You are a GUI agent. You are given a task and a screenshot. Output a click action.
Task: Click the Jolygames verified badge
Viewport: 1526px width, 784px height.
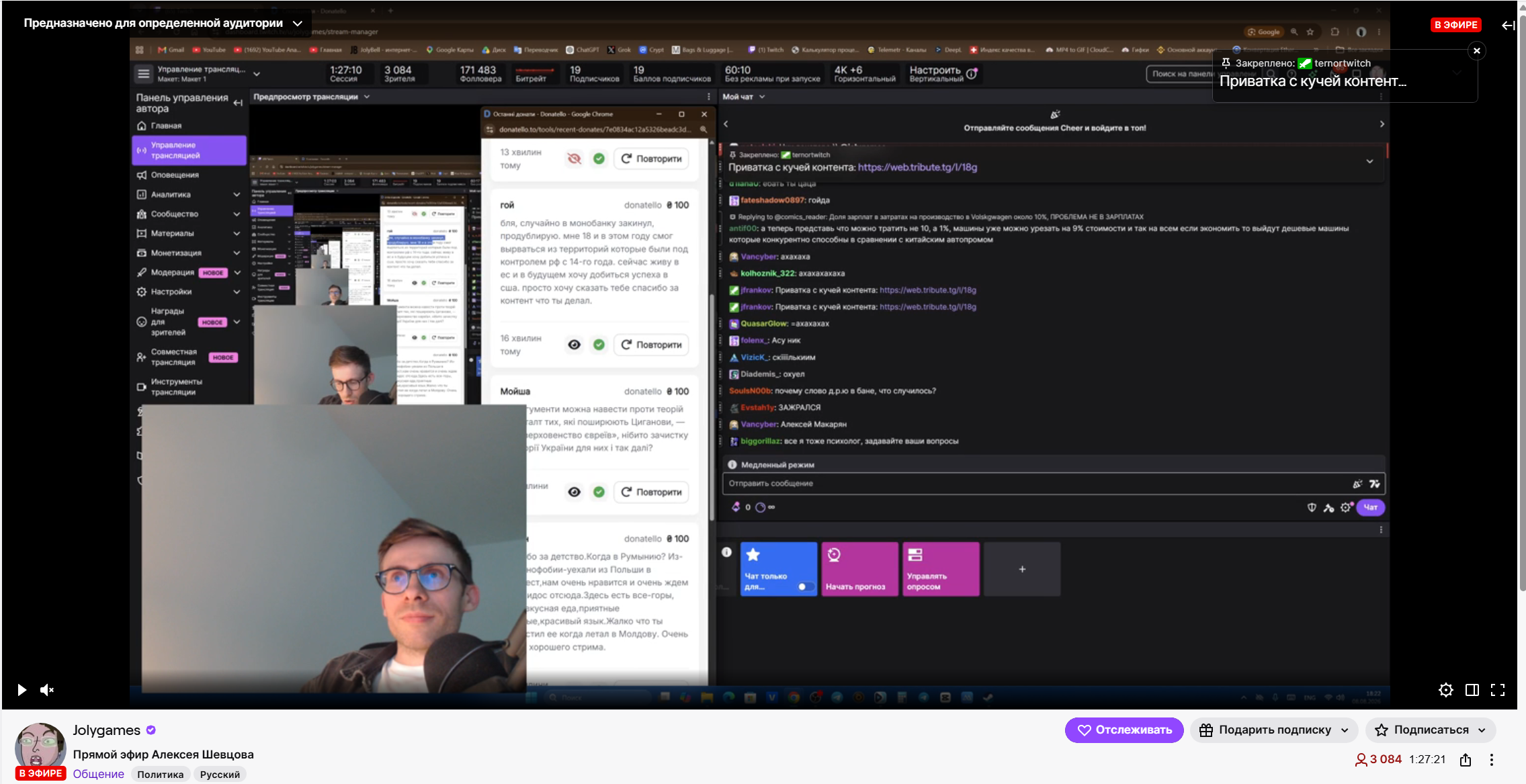151,730
